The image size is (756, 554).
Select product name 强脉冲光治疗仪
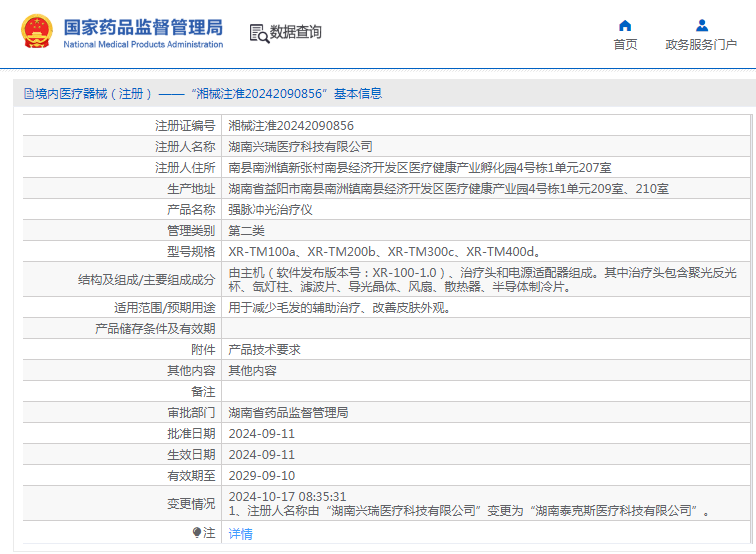click(x=270, y=210)
